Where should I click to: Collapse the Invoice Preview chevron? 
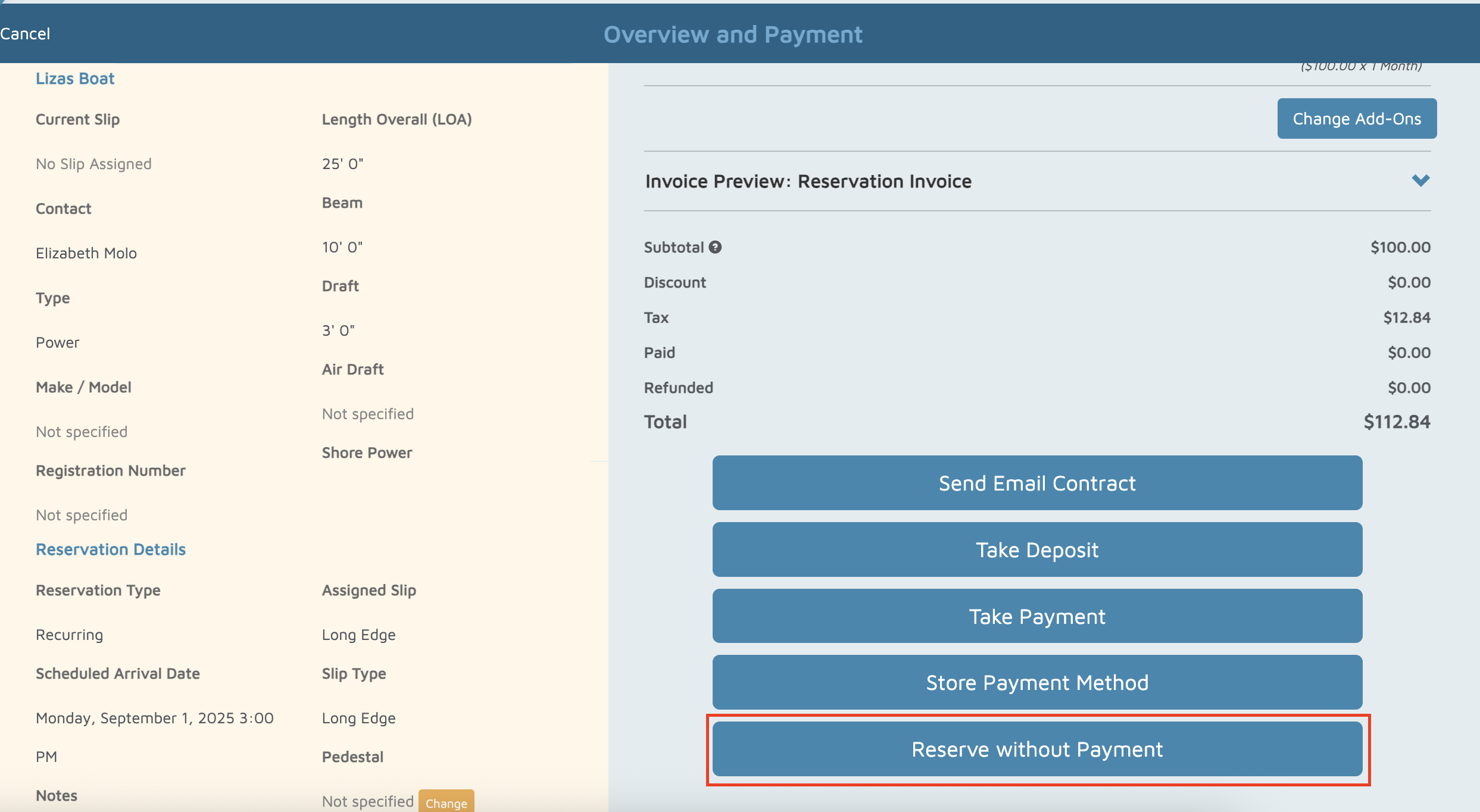(1420, 180)
